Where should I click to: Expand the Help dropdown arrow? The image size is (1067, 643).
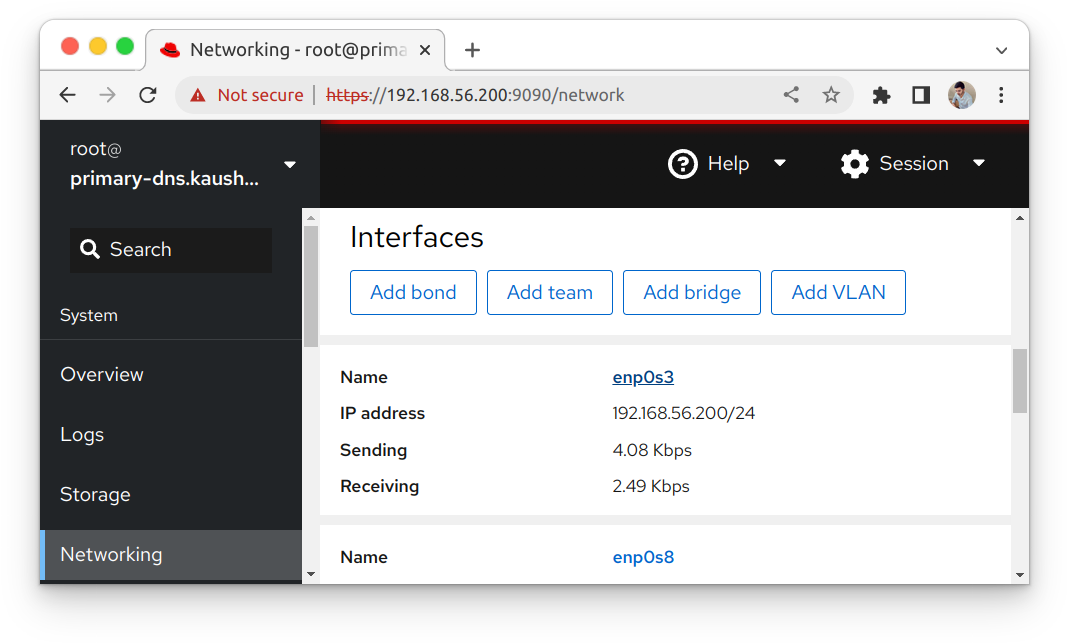click(x=780, y=163)
